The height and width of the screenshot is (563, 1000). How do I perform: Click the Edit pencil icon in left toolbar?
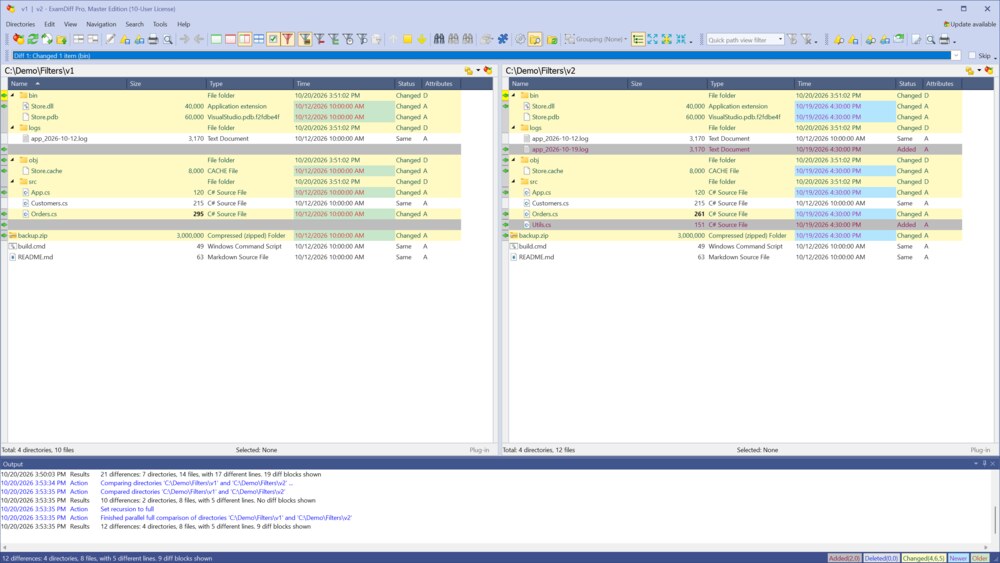[110, 40]
